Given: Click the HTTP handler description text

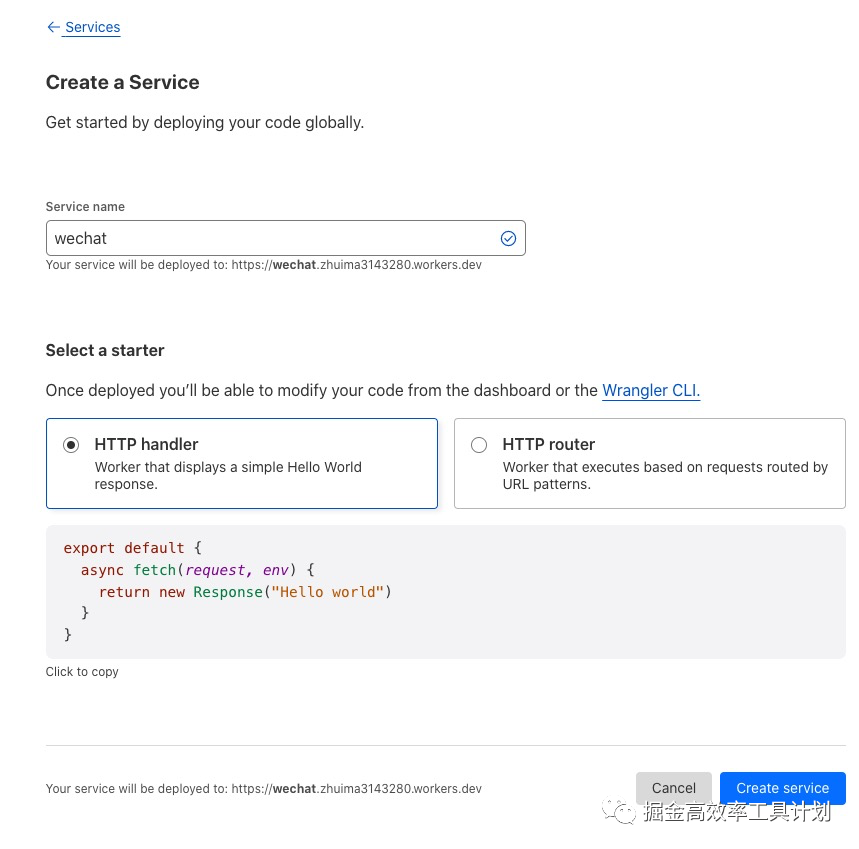Looking at the screenshot, I should click(x=228, y=476).
